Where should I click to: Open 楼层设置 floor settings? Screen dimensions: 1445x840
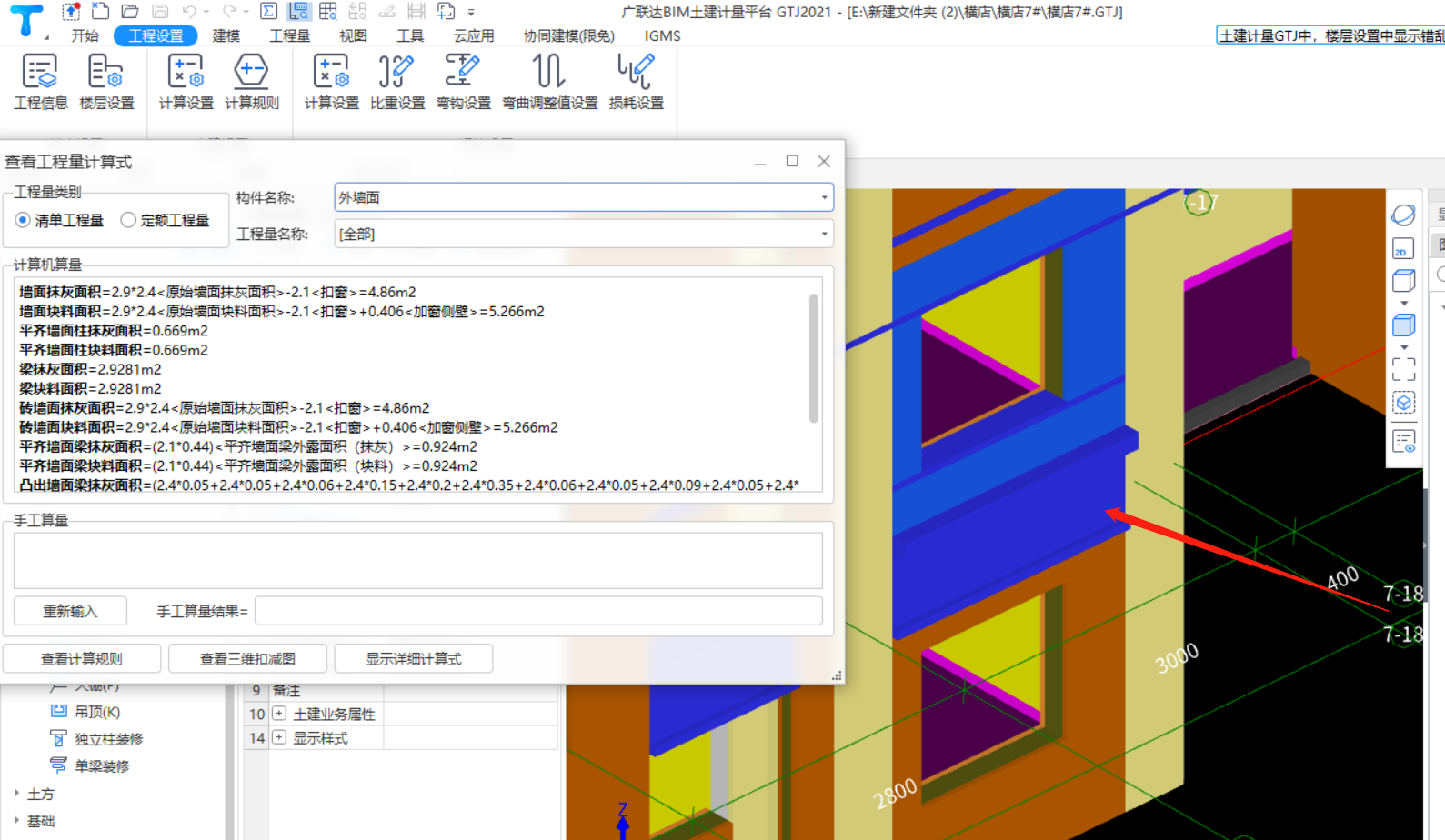pos(106,82)
